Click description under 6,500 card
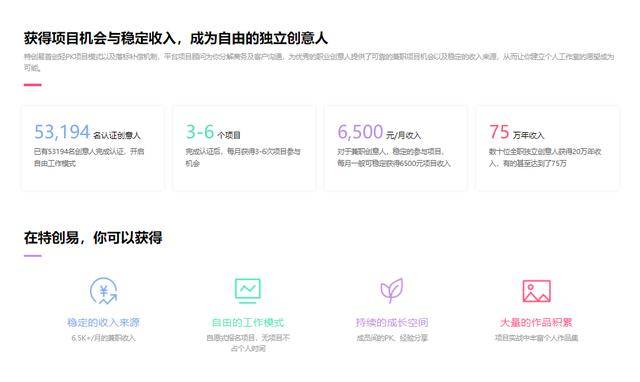Viewport: 640px width, 382px height. click(394, 157)
